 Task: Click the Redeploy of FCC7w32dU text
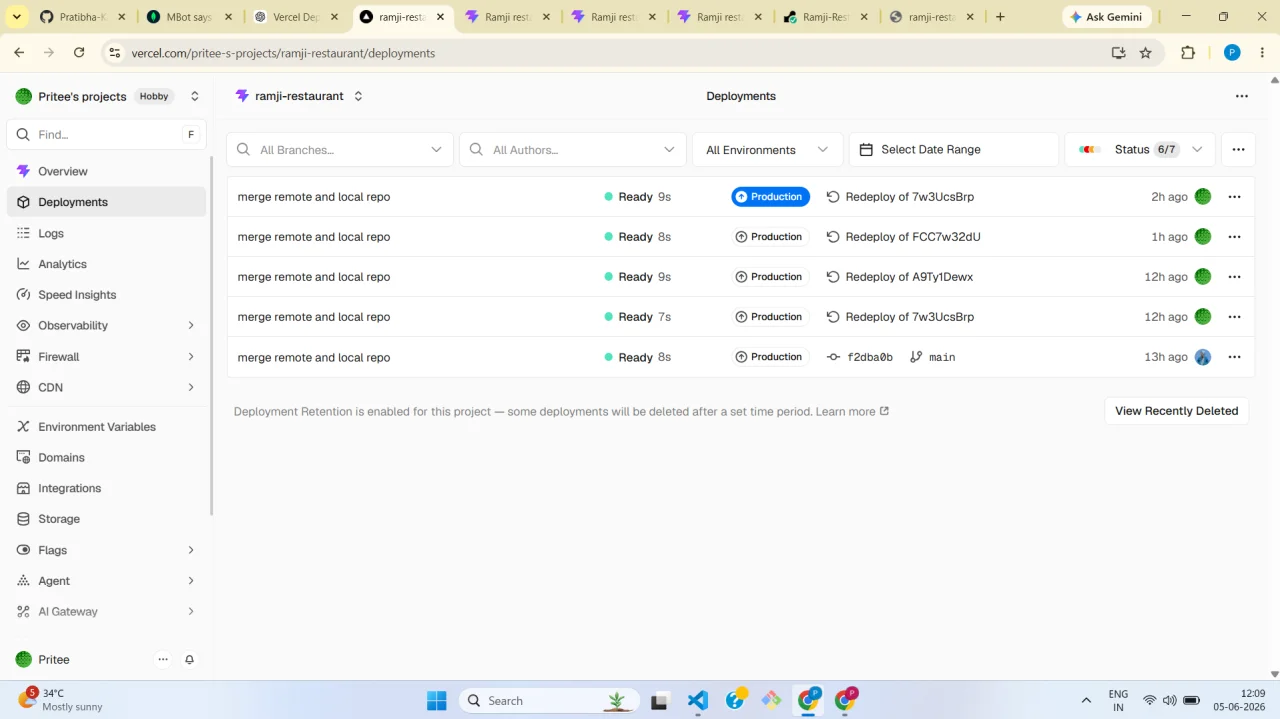913,237
